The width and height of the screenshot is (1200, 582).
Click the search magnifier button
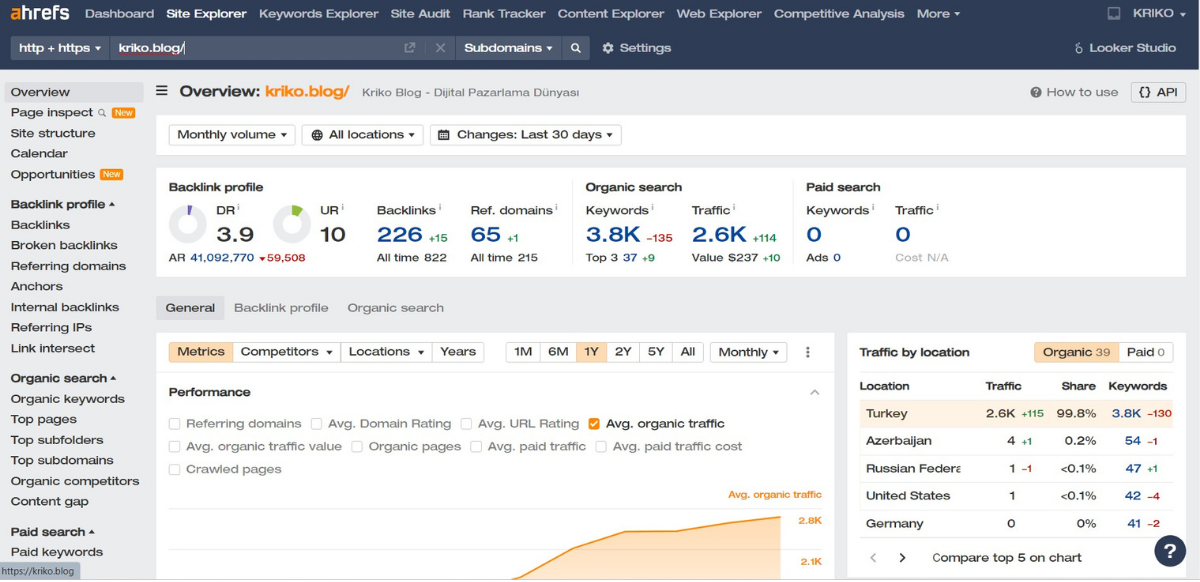point(575,48)
